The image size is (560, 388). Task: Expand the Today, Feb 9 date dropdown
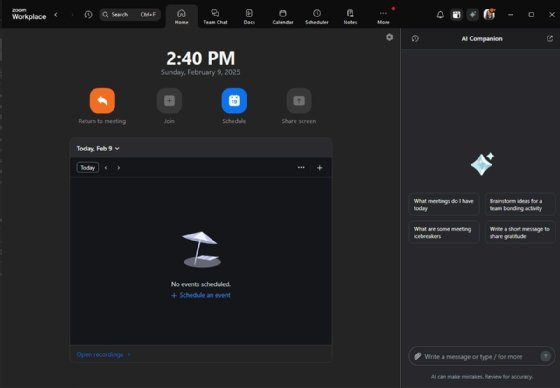pos(98,148)
